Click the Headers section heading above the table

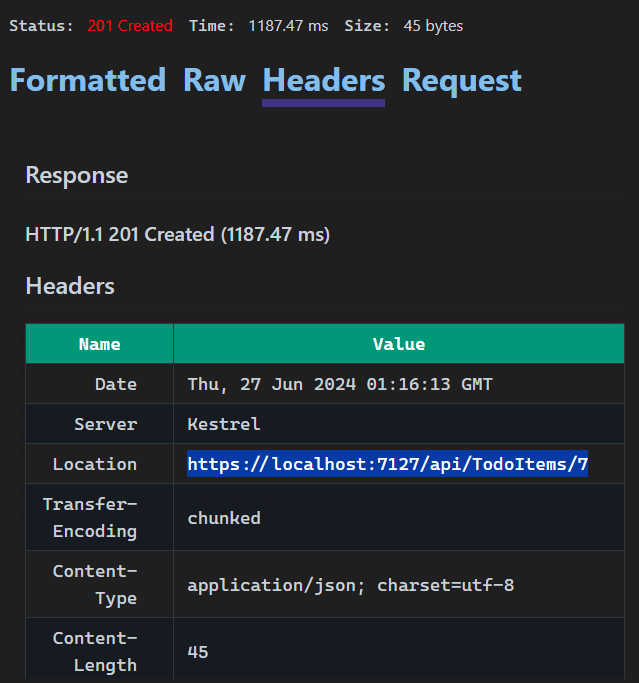coord(70,287)
